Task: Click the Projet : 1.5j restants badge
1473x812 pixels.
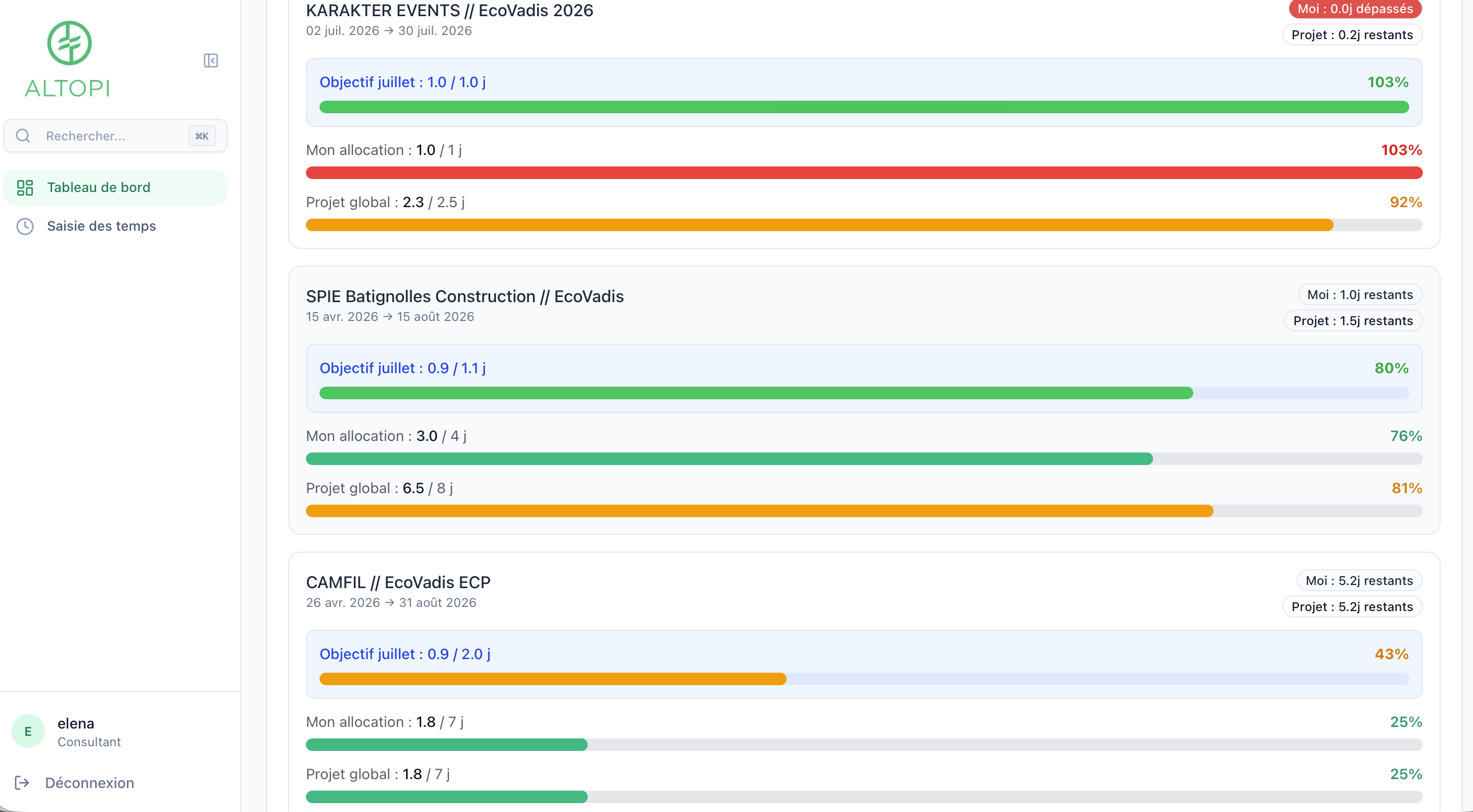Action: (1353, 321)
